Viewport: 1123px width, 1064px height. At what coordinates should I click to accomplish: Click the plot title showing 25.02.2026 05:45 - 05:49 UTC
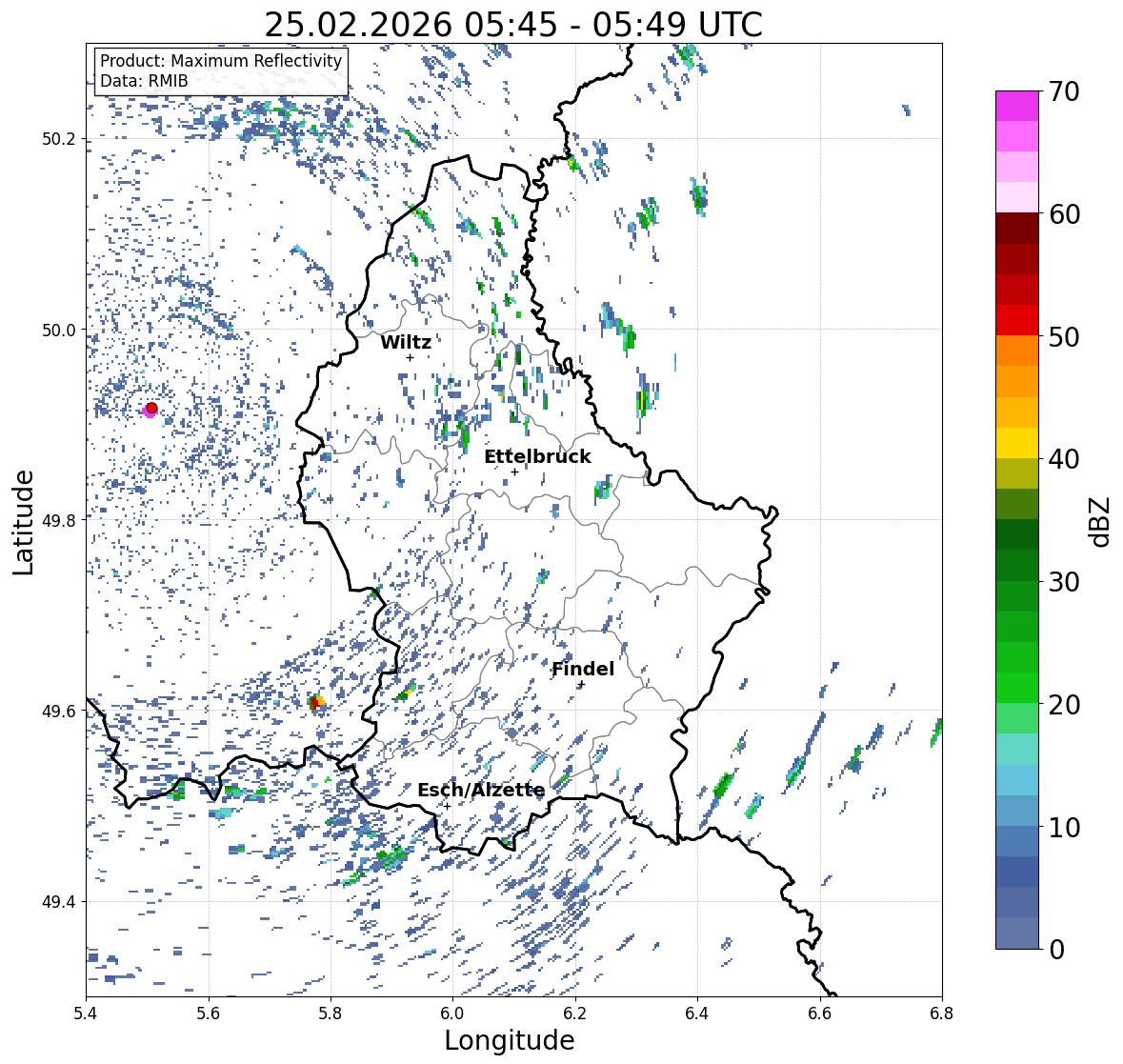point(513,25)
